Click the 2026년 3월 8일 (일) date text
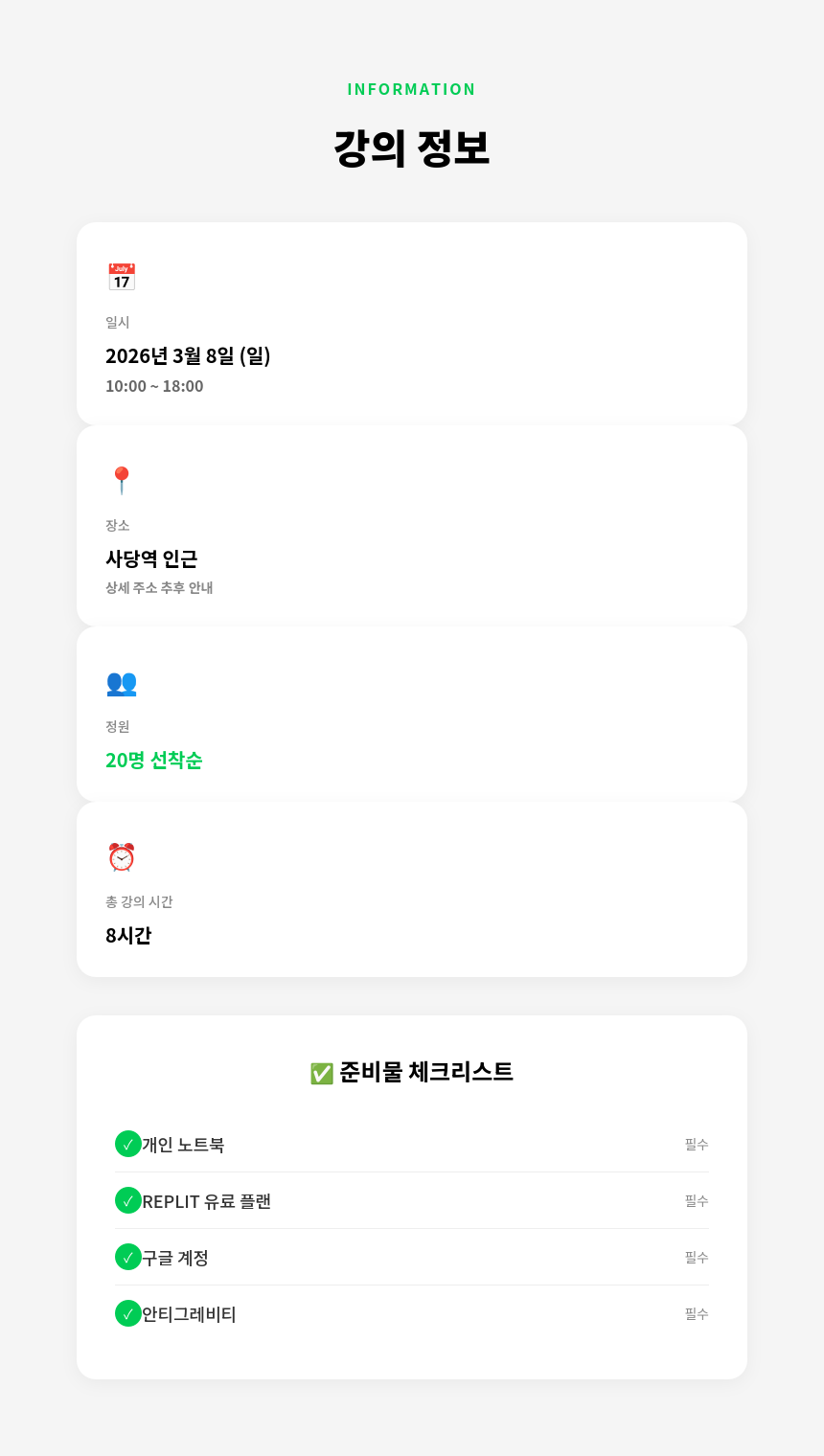 click(x=188, y=355)
